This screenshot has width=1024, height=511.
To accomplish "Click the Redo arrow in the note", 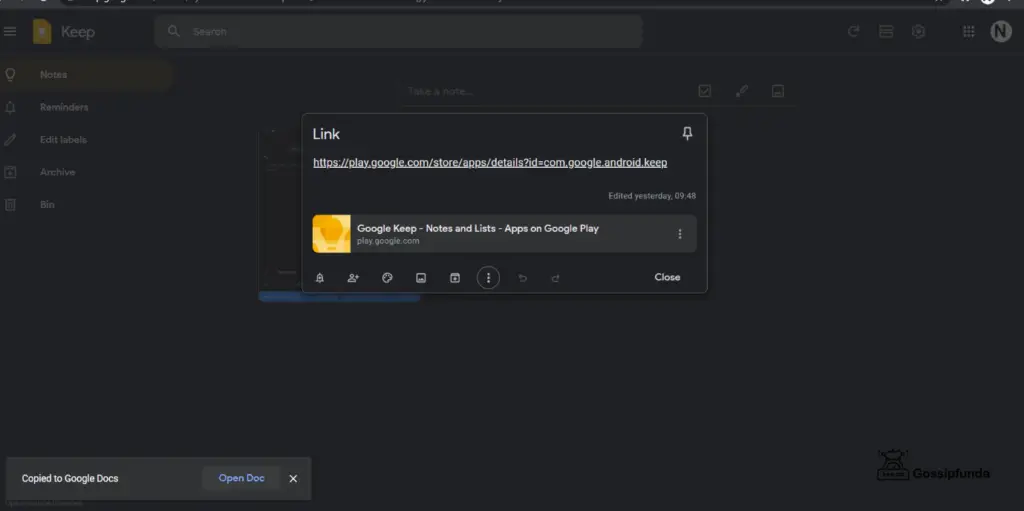I will point(555,278).
